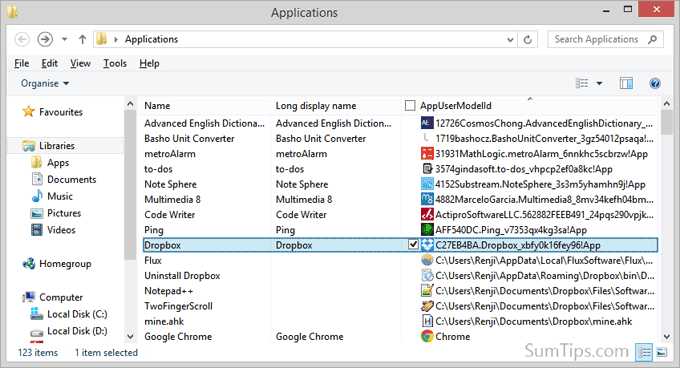Select the Notepad++ item name
Viewport: 680px width, 368px height.
coord(169,291)
